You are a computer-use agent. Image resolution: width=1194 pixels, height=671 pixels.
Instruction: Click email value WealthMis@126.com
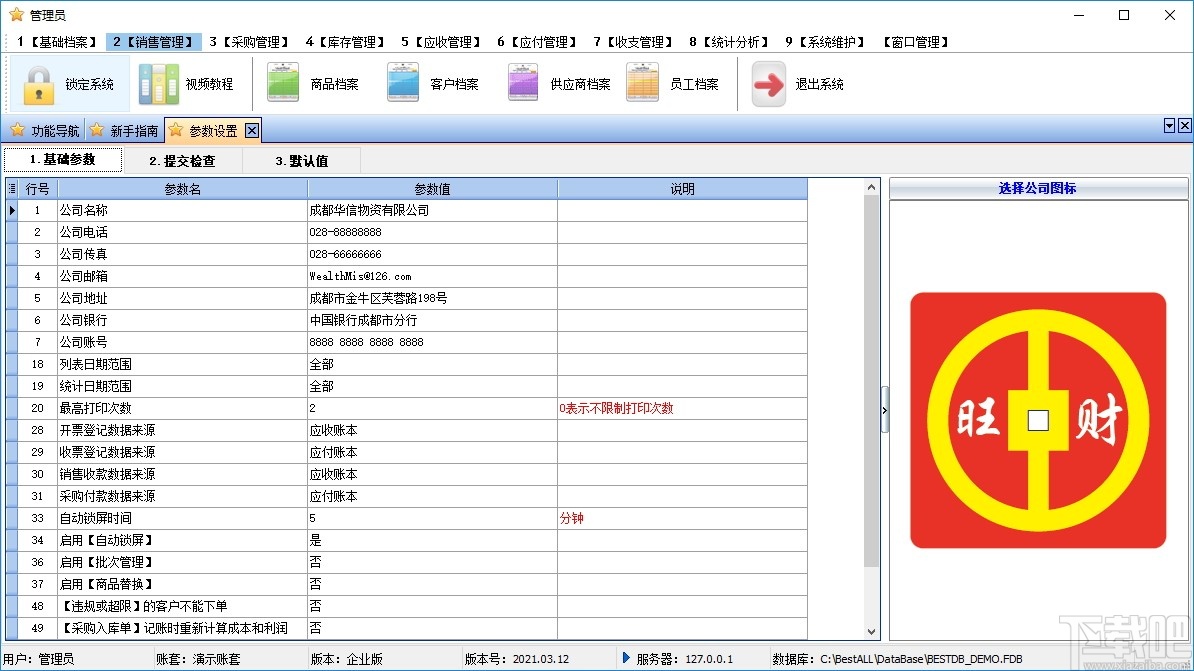pos(433,276)
